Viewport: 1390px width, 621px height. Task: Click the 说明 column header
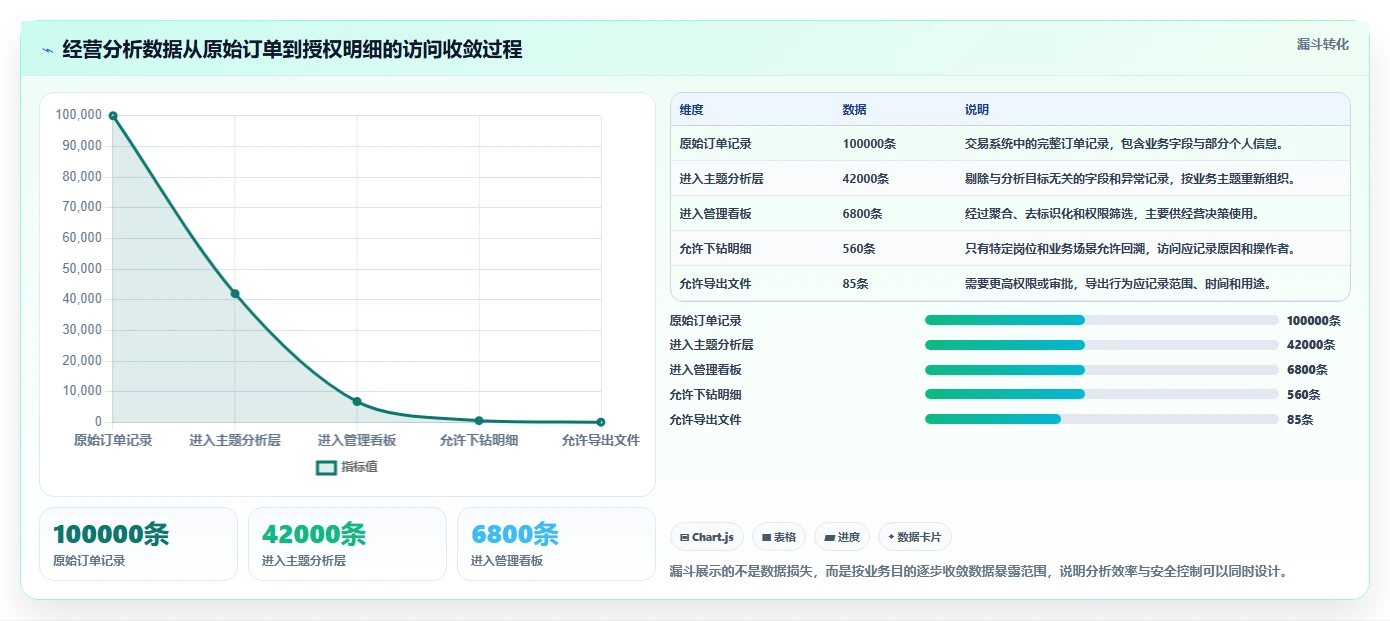tap(977, 110)
